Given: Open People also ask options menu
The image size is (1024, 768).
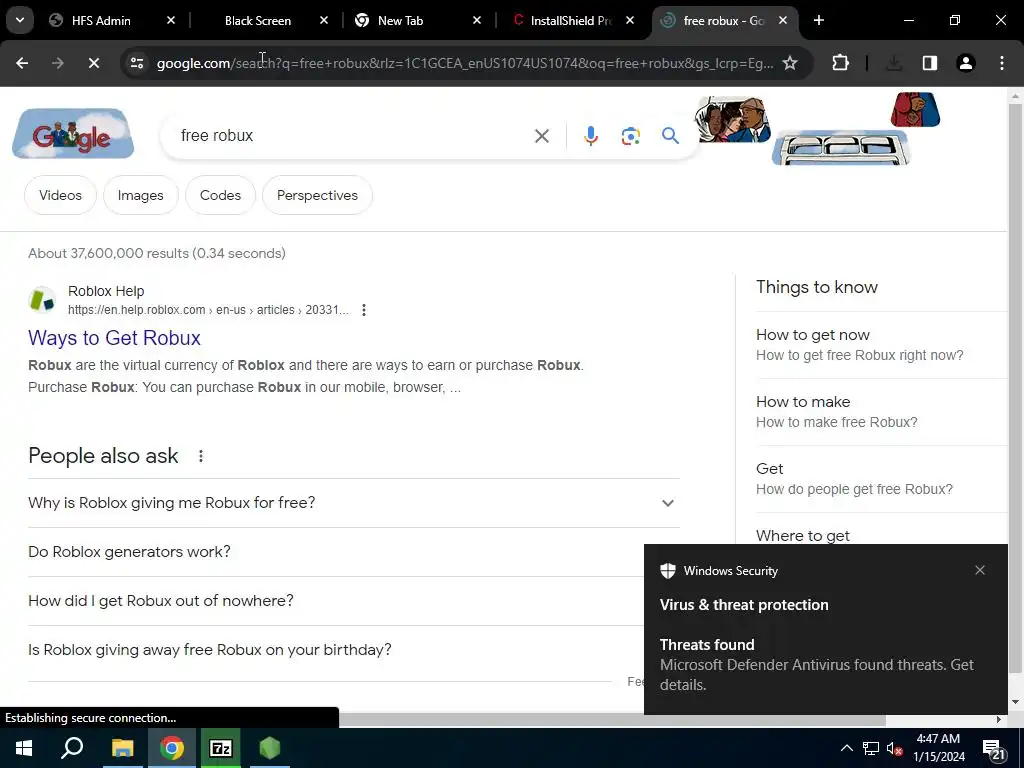Looking at the screenshot, I should 200,456.
